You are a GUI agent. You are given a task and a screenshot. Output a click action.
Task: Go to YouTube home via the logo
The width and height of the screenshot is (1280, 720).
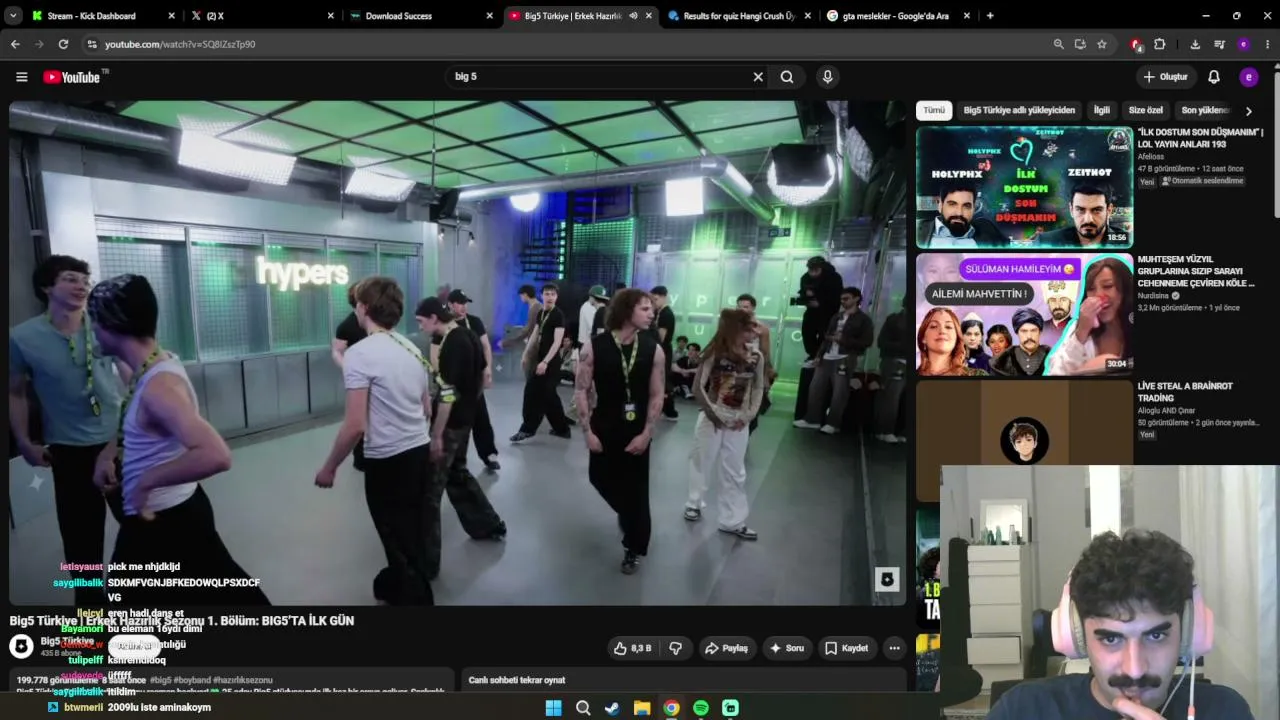click(73, 77)
